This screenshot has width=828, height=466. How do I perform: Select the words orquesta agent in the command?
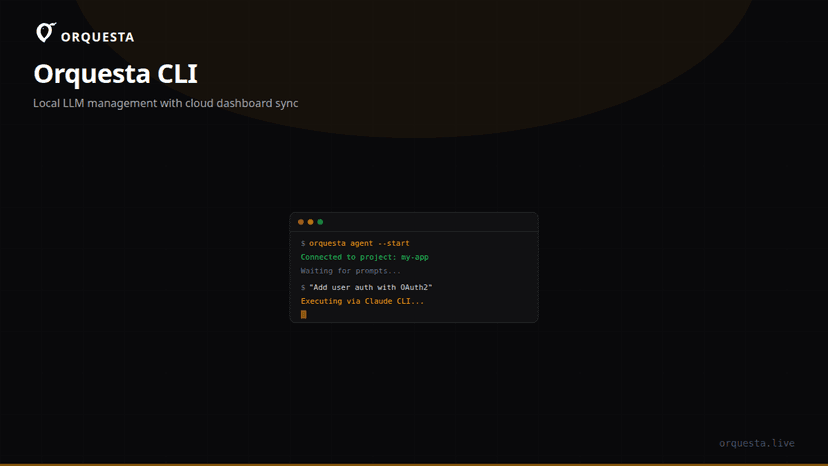coord(340,244)
